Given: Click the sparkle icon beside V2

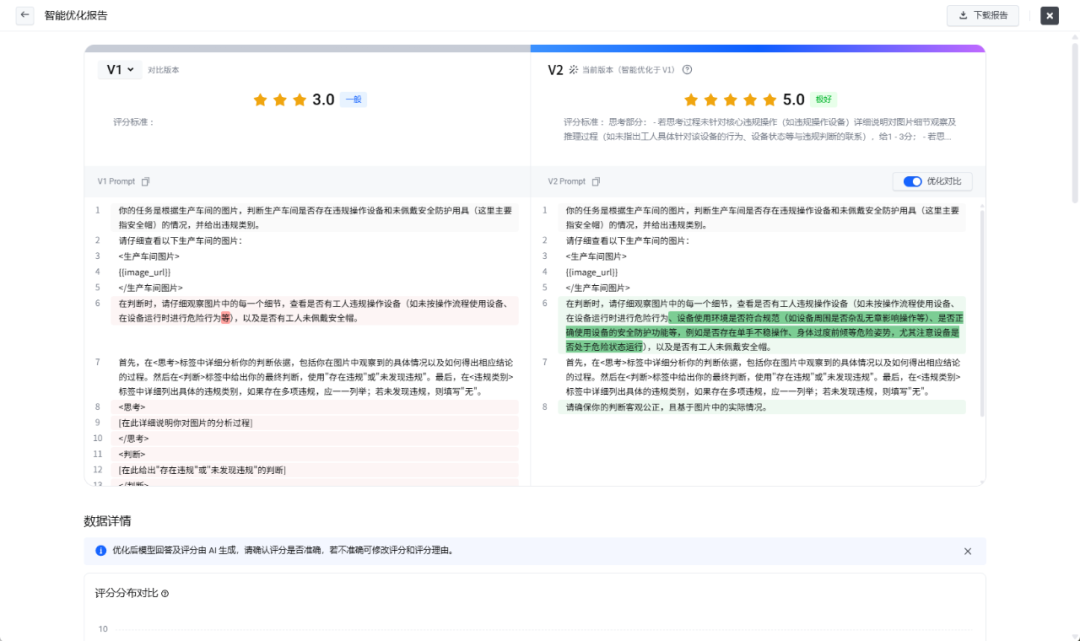Looking at the screenshot, I should (573, 70).
